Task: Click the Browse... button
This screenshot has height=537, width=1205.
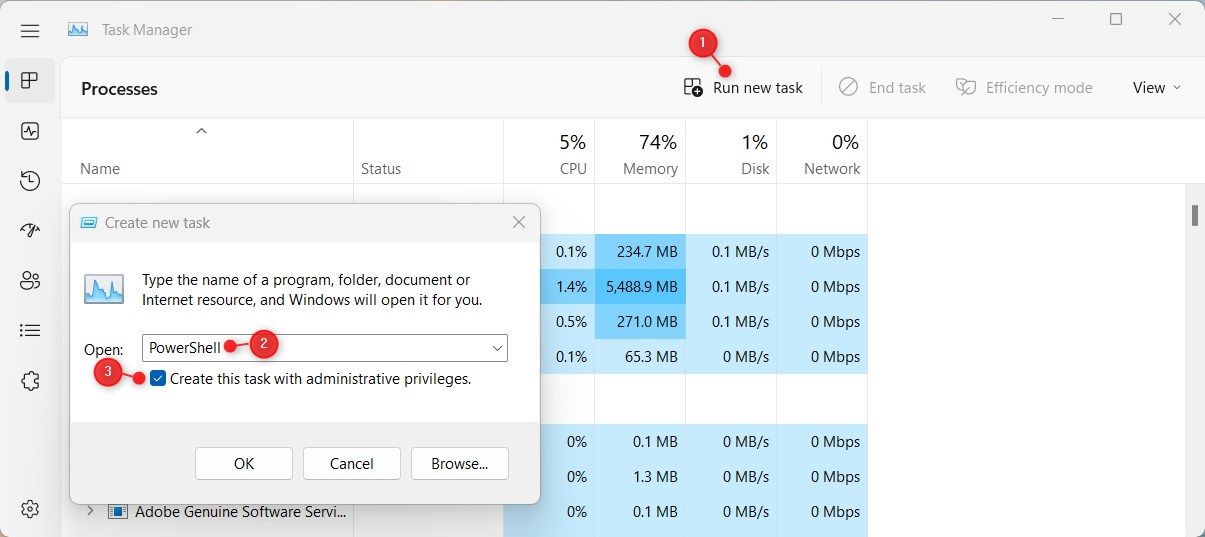Action: point(459,463)
